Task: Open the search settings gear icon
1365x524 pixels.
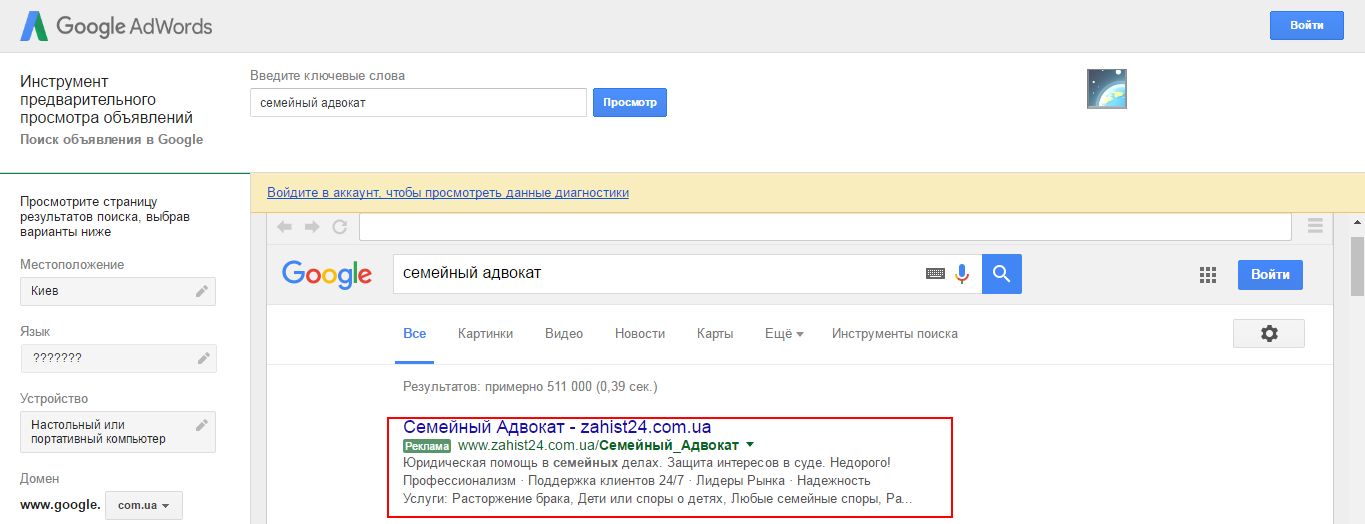Action: 1269,334
